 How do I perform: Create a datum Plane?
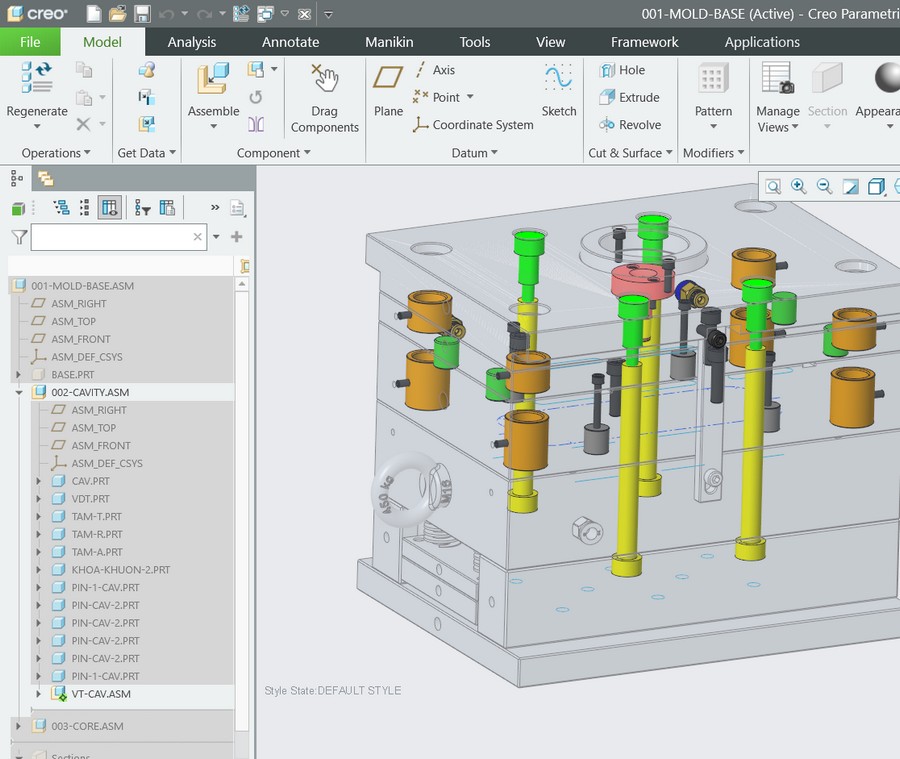(388, 91)
